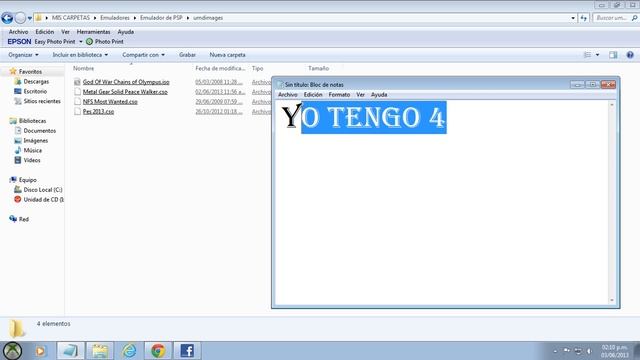Open recent locations dropdown beside forward arrow
The image size is (640, 360).
coord(30,18)
